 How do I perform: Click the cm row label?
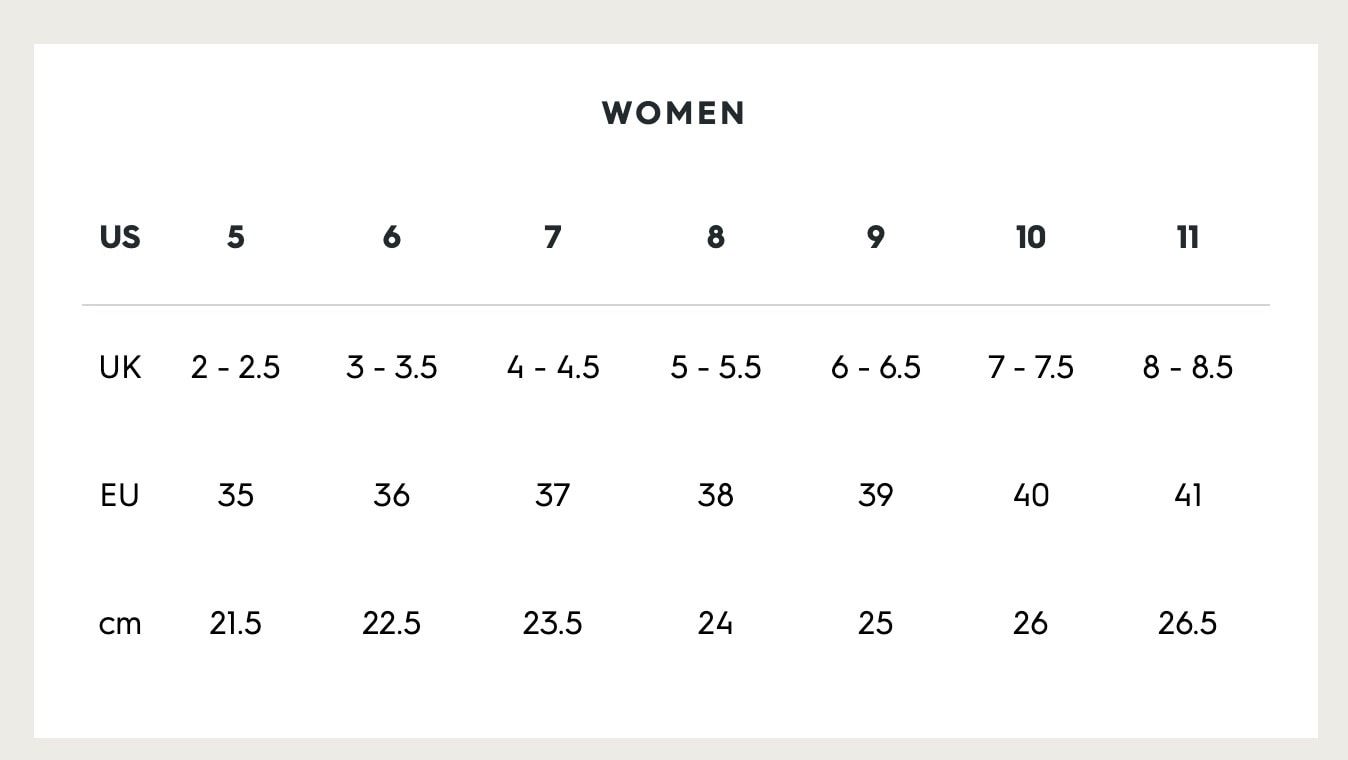pyautogui.click(x=120, y=624)
